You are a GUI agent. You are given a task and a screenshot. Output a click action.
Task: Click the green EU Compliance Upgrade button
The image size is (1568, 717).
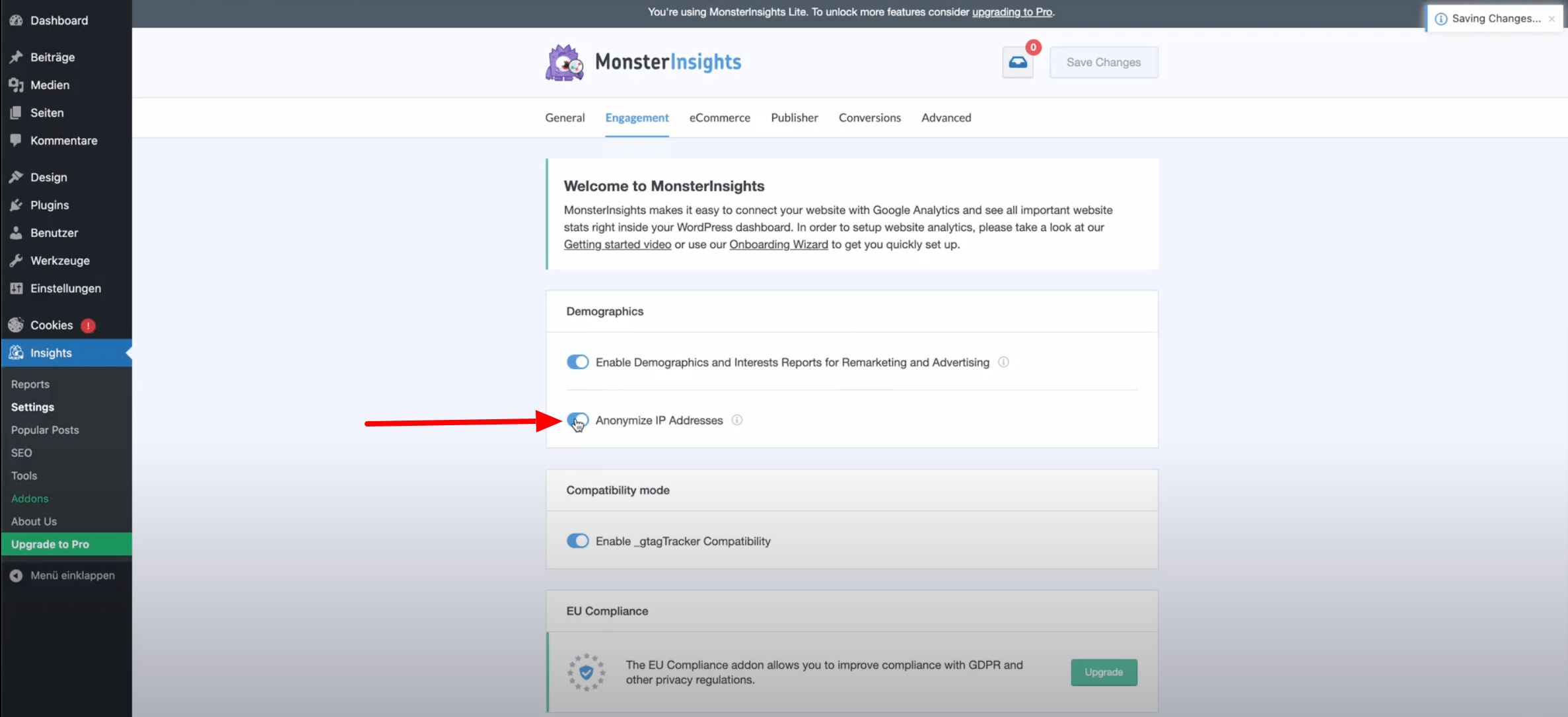(x=1103, y=672)
